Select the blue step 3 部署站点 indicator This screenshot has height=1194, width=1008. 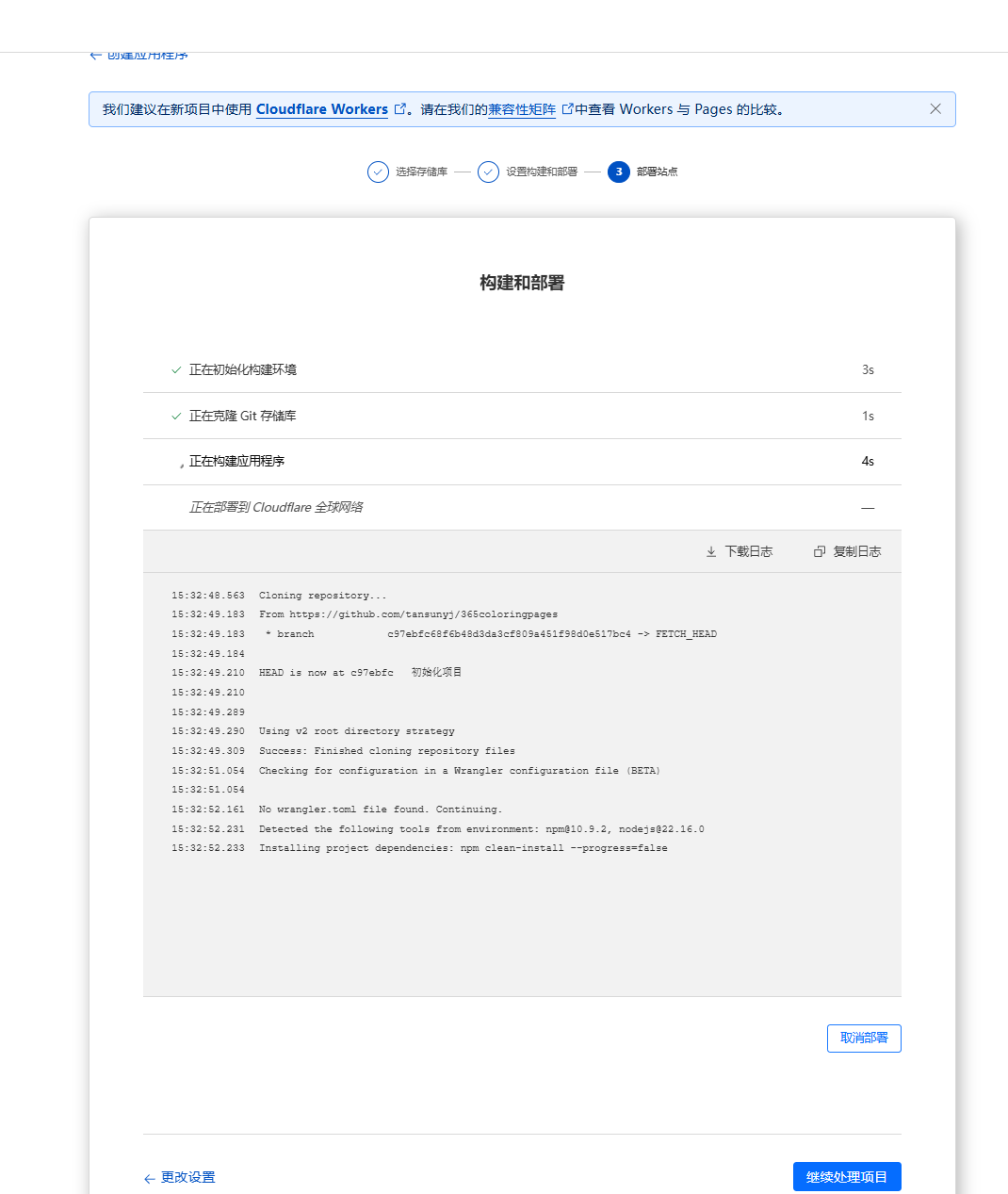tap(619, 172)
